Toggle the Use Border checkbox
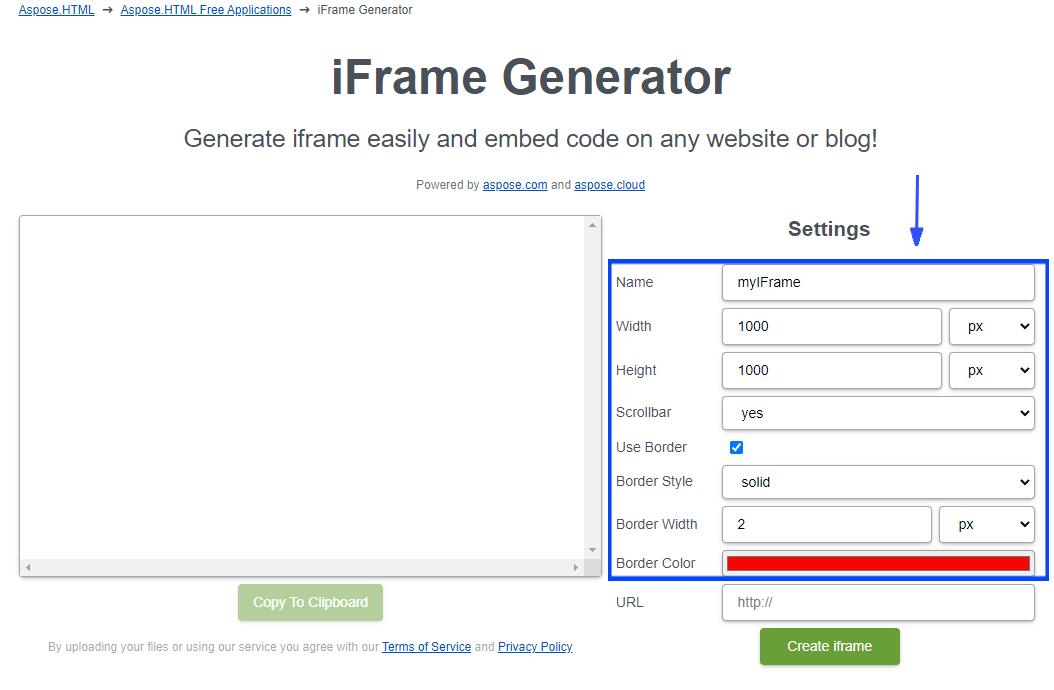This screenshot has height=690, width=1054. (737, 448)
